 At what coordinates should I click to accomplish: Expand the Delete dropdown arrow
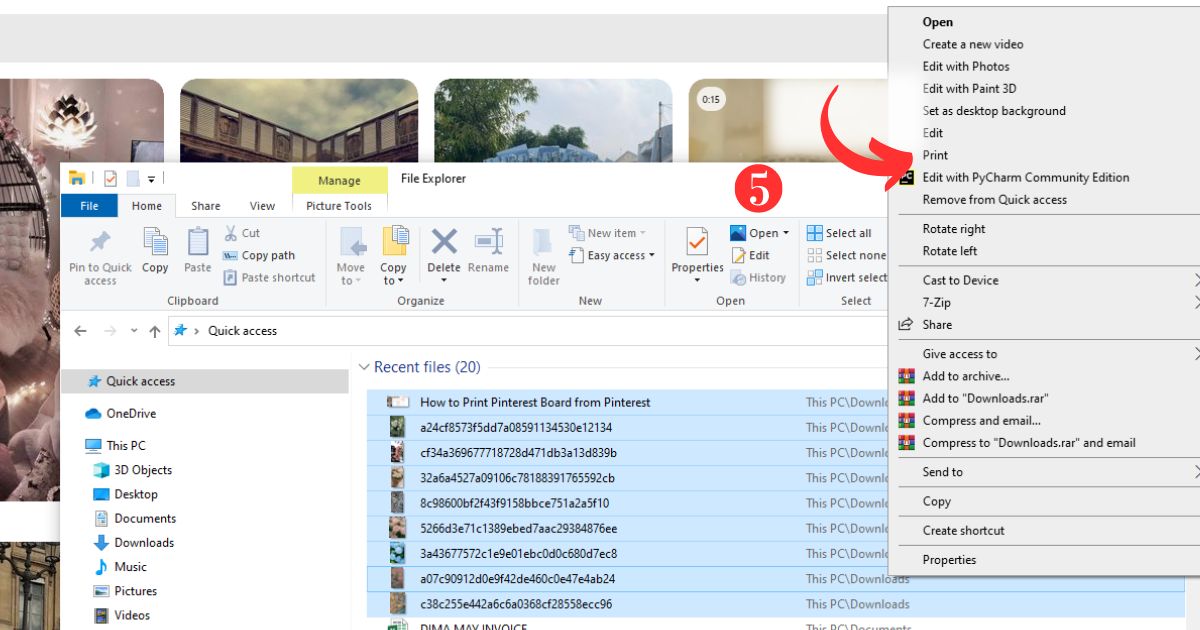tap(444, 281)
